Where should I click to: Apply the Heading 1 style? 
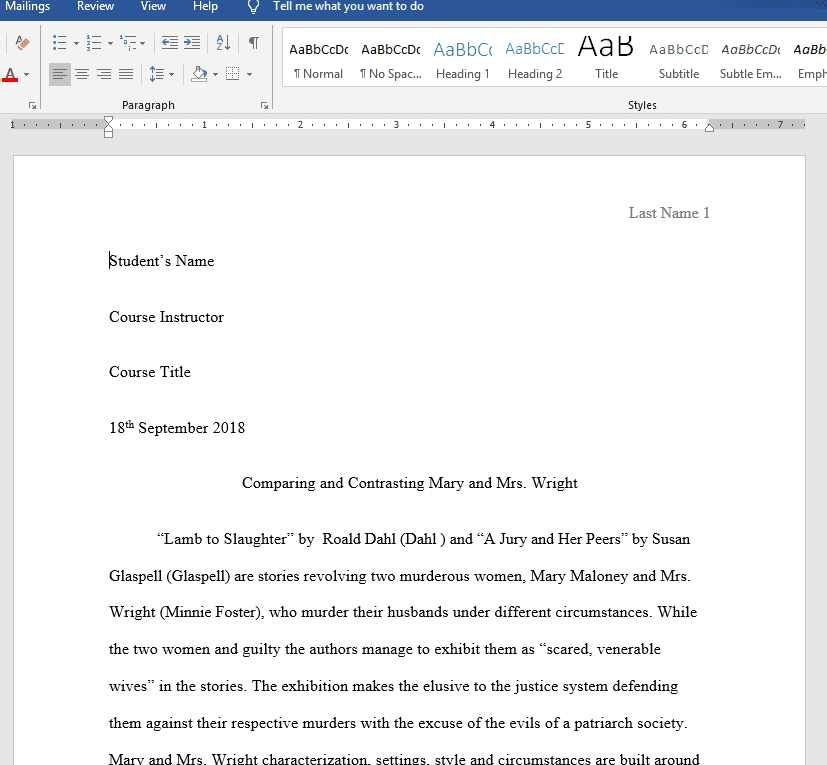462,60
